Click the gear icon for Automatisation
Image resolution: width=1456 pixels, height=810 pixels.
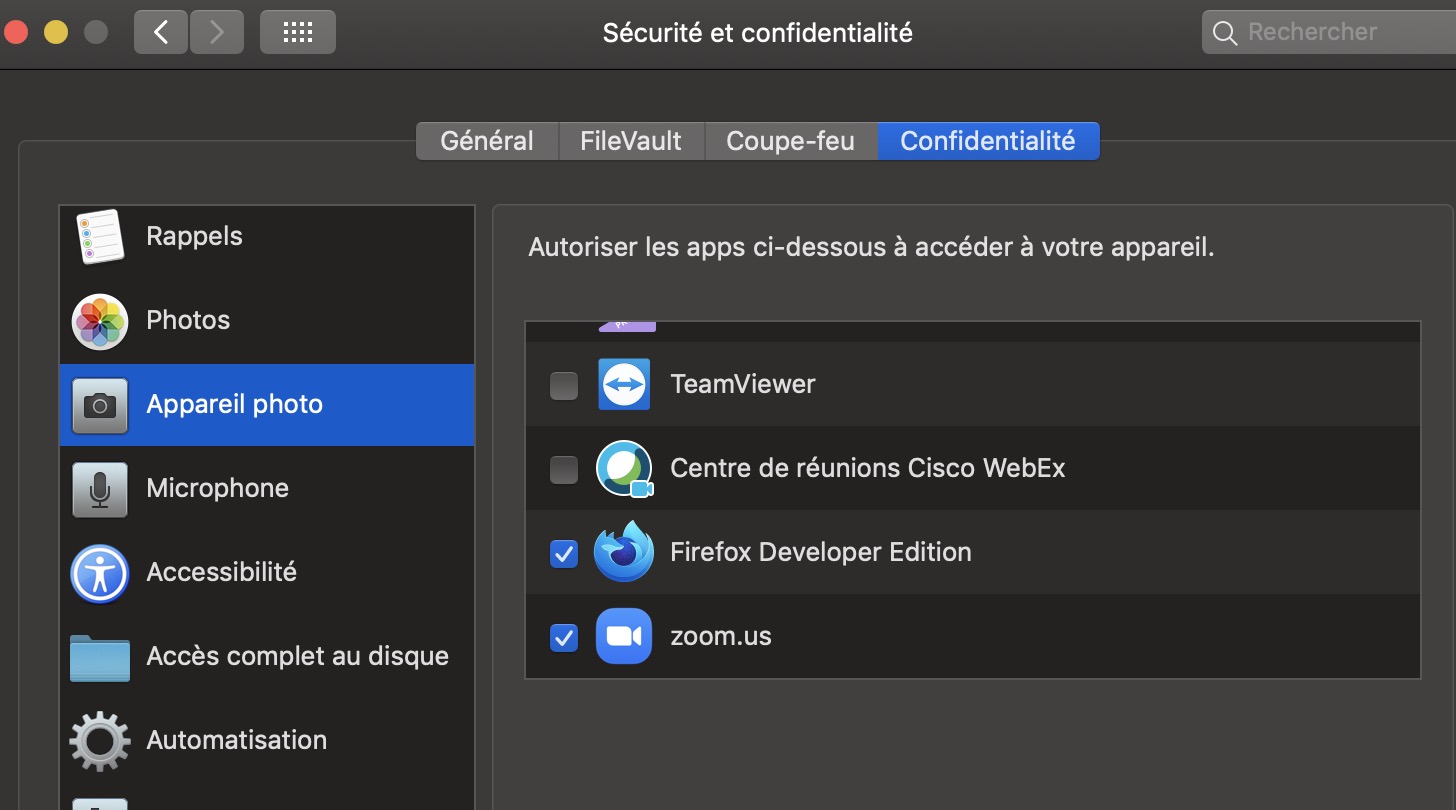pos(99,741)
